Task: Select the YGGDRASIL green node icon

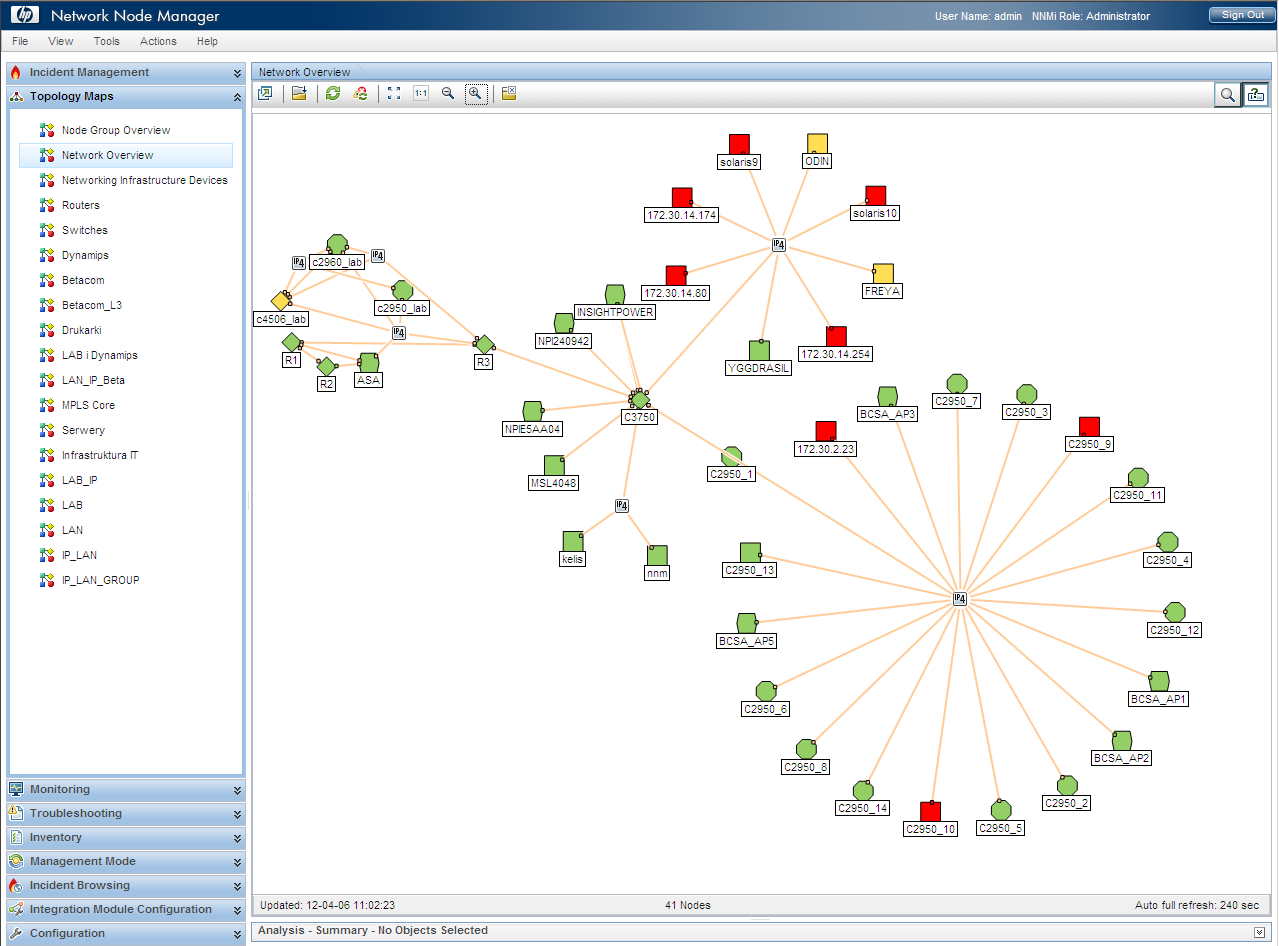Action: tap(759, 350)
